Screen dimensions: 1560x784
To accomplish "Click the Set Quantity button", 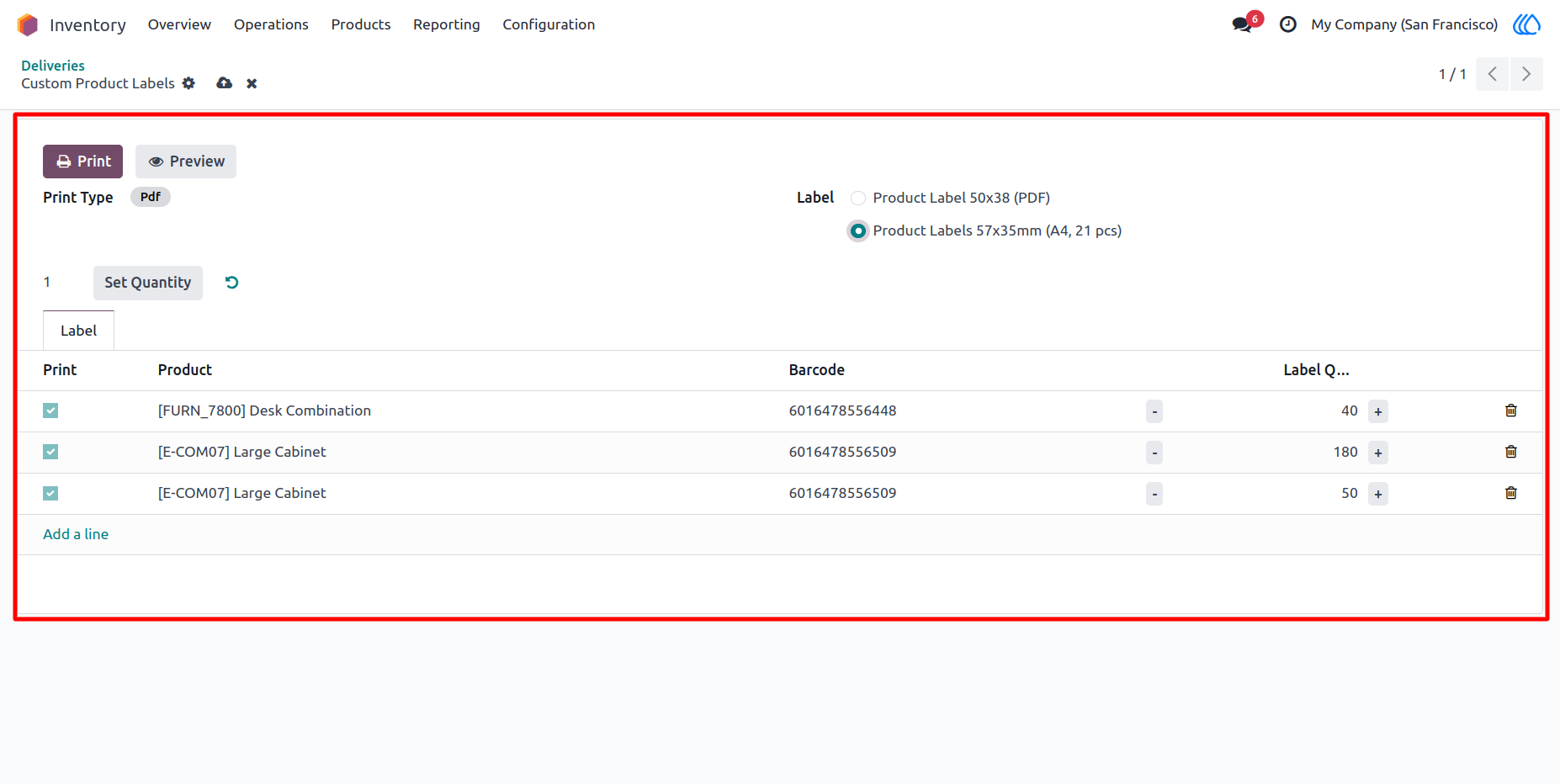I will click(148, 283).
